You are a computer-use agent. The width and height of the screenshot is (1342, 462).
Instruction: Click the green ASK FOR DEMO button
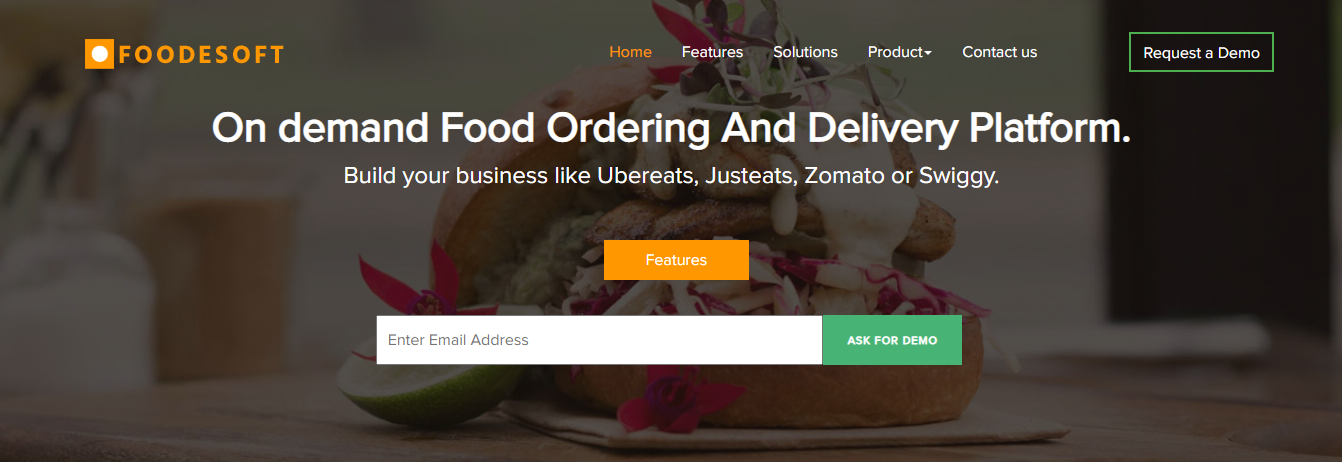pyautogui.click(x=892, y=340)
